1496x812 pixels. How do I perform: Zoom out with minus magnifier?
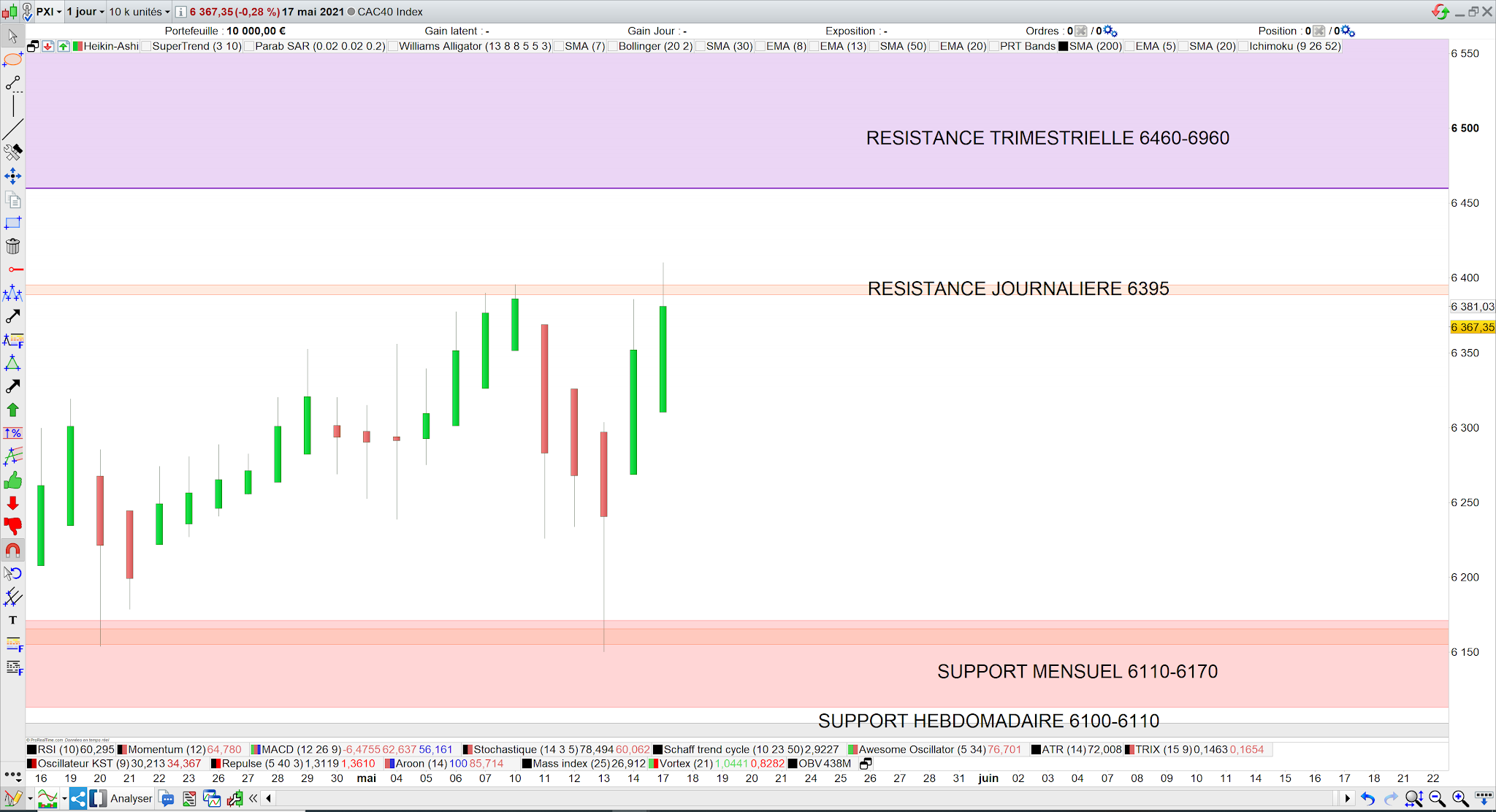pyautogui.click(x=1437, y=799)
